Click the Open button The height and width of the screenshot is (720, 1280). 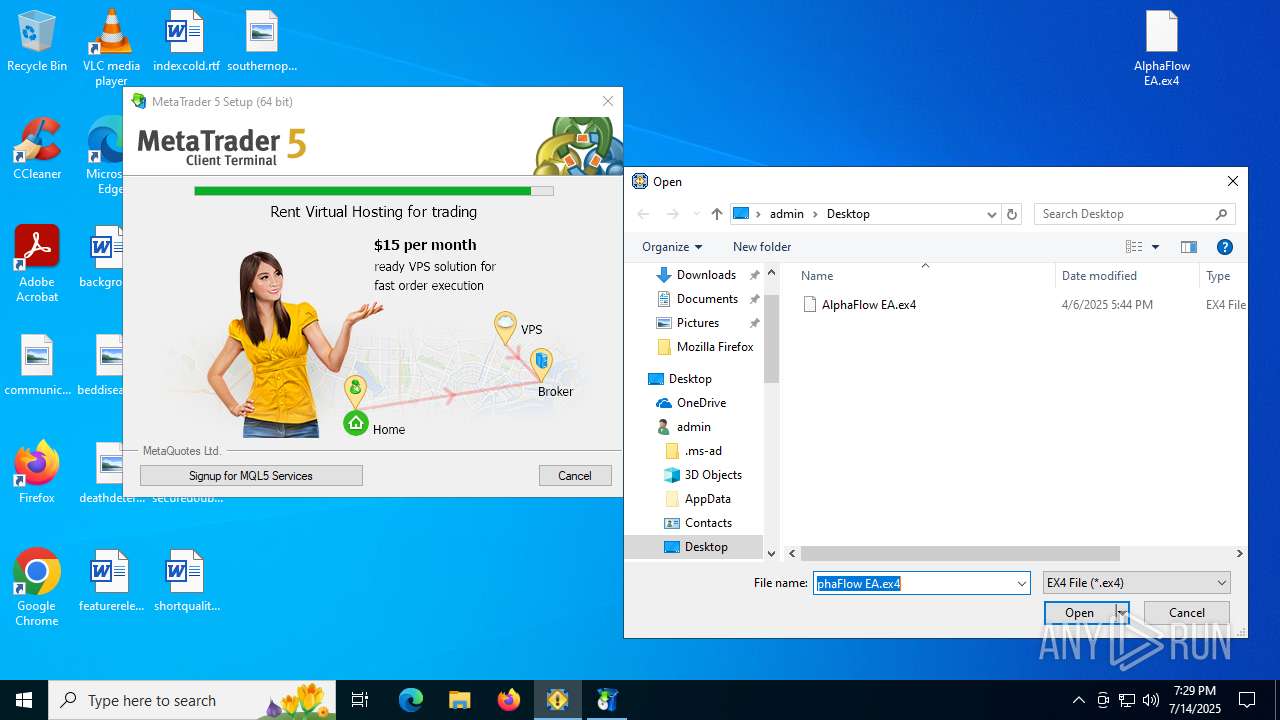tap(1079, 613)
